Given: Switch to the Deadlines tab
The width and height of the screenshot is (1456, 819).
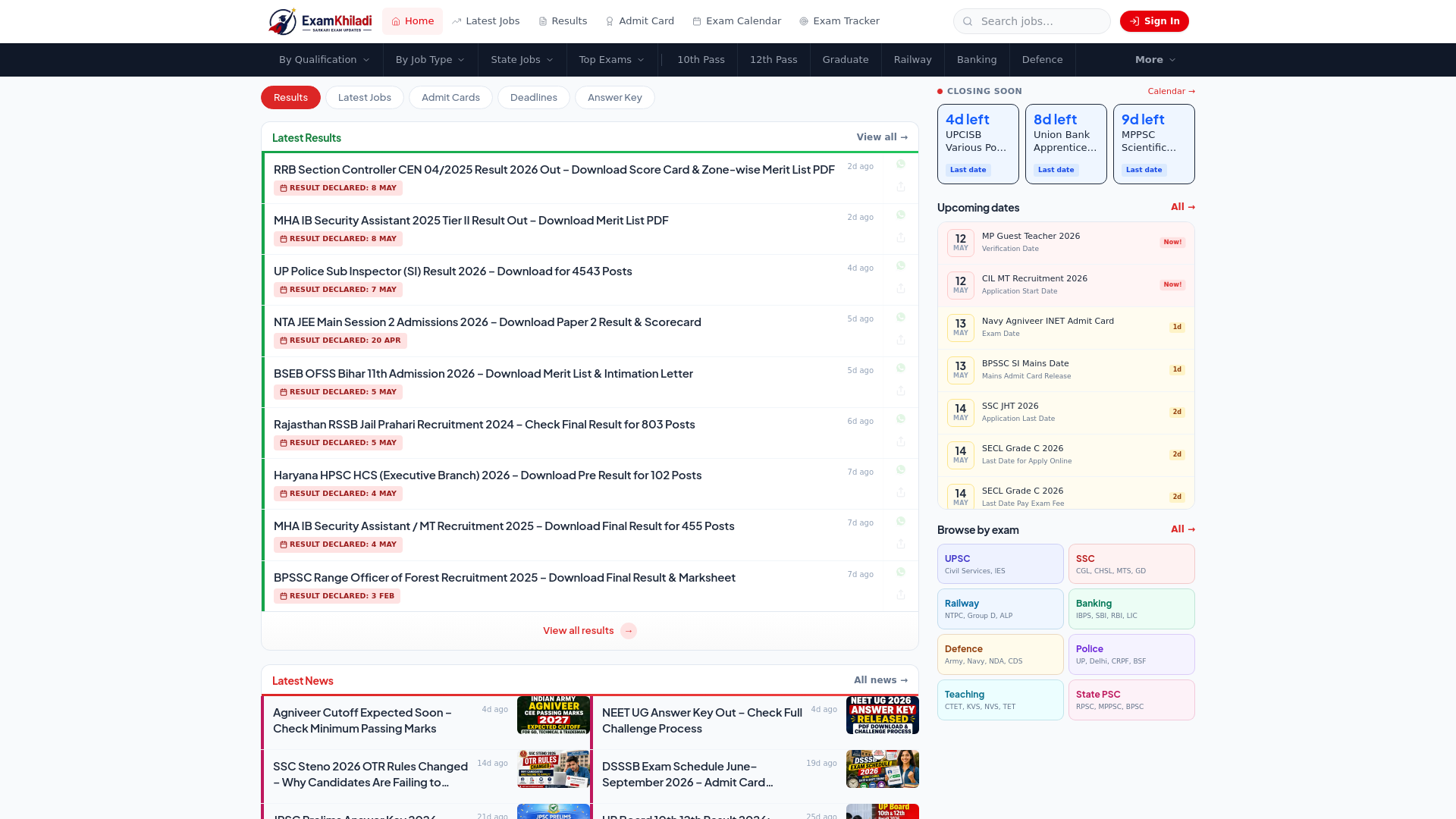Looking at the screenshot, I should [x=534, y=98].
